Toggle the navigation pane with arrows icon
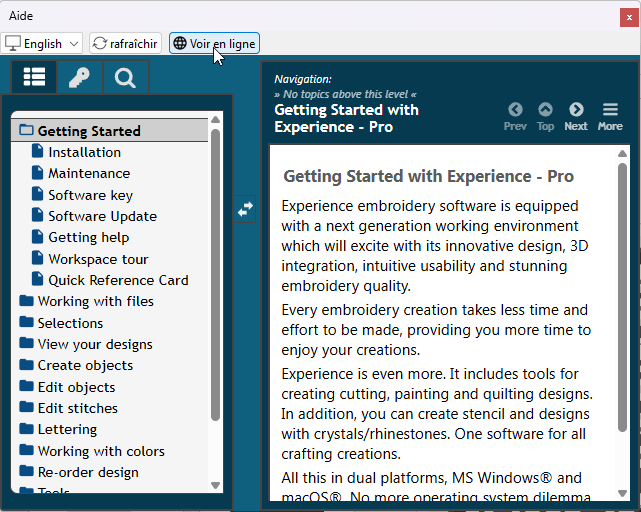Image resolution: width=641 pixels, height=512 pixels. (x=245, y=208)
